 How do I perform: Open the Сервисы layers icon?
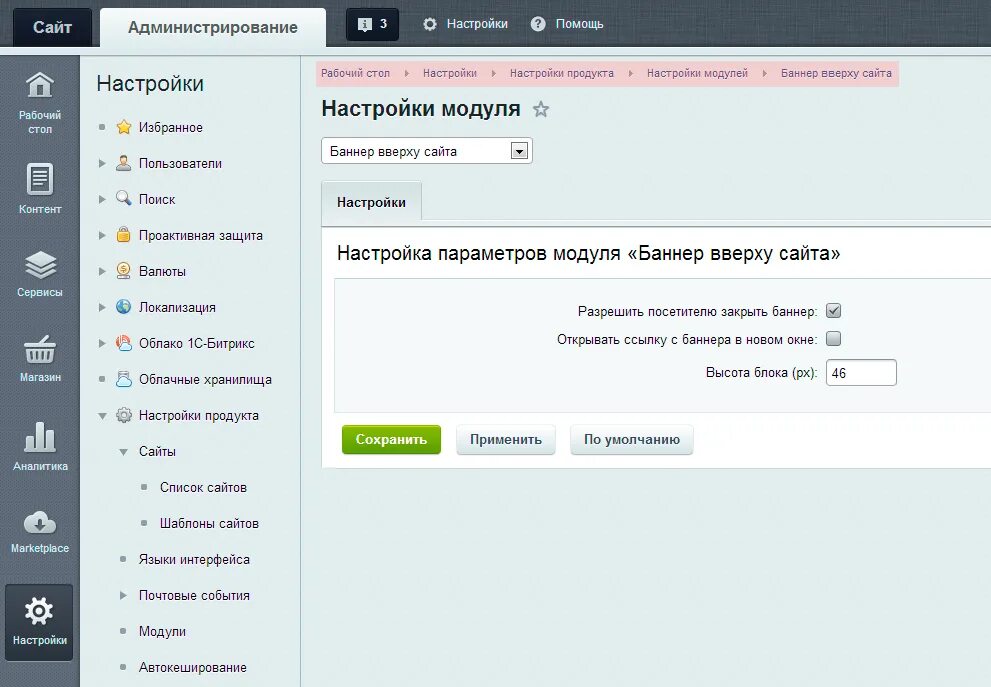40,265
